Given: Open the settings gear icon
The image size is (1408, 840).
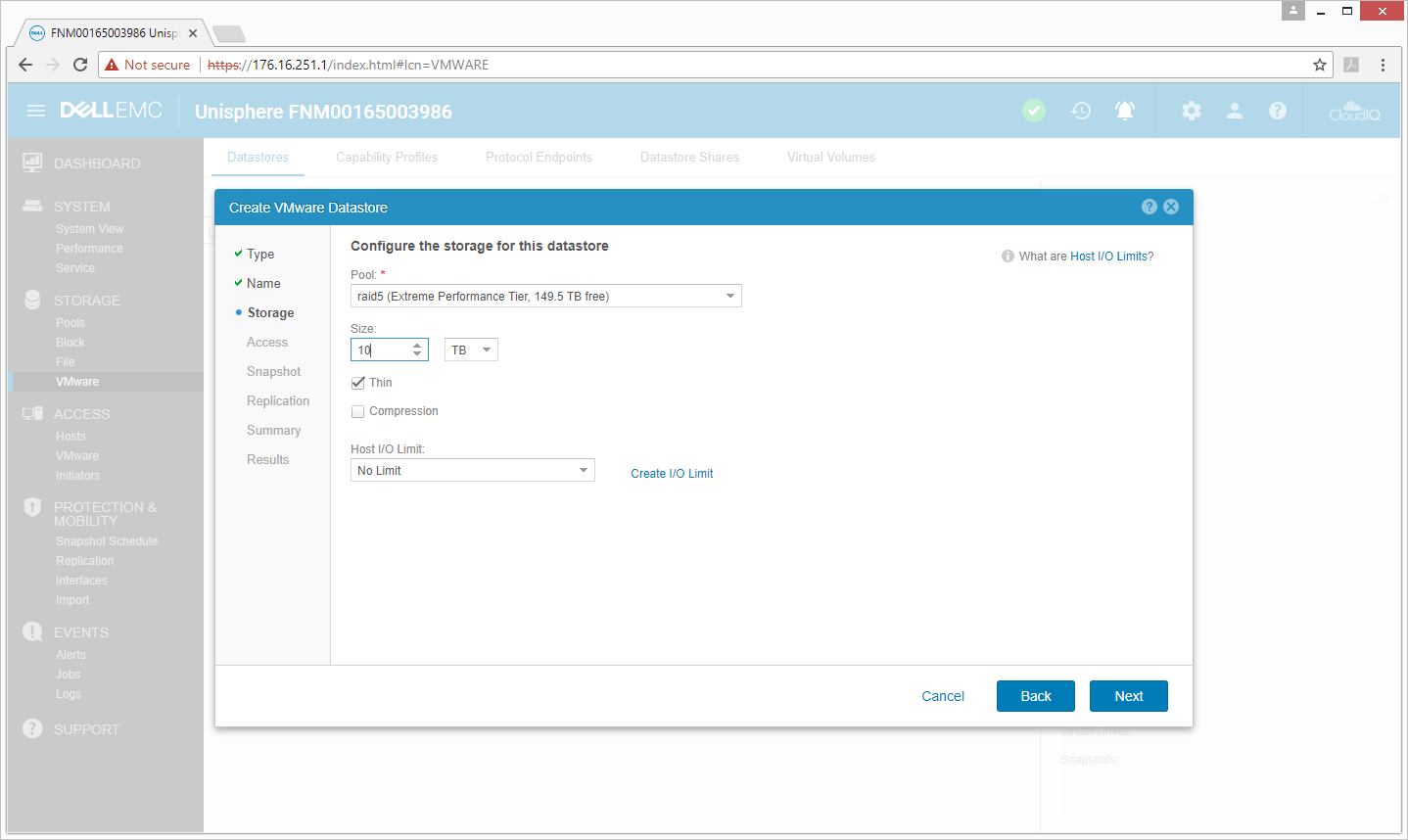Looking at the screenshot, I should (1192, 111).
